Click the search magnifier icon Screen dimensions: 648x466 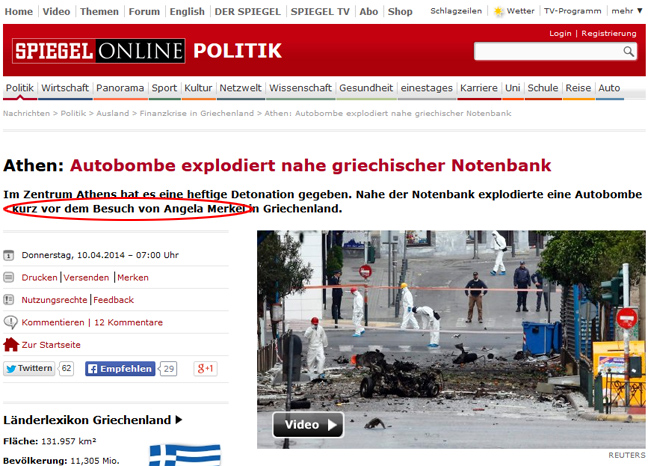(x=629, y=52)
